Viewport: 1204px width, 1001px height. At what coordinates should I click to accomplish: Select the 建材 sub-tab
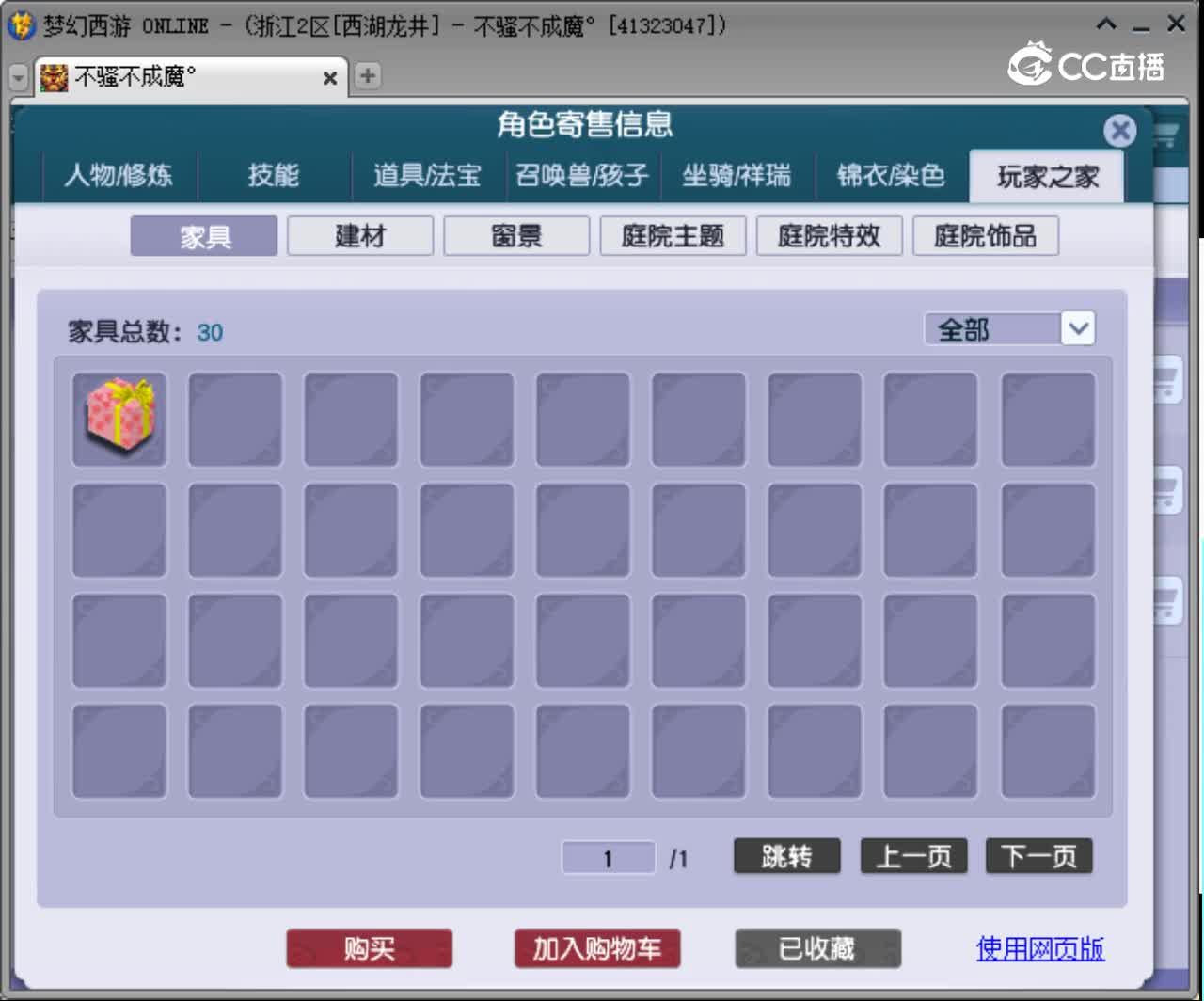click(360, 236)
